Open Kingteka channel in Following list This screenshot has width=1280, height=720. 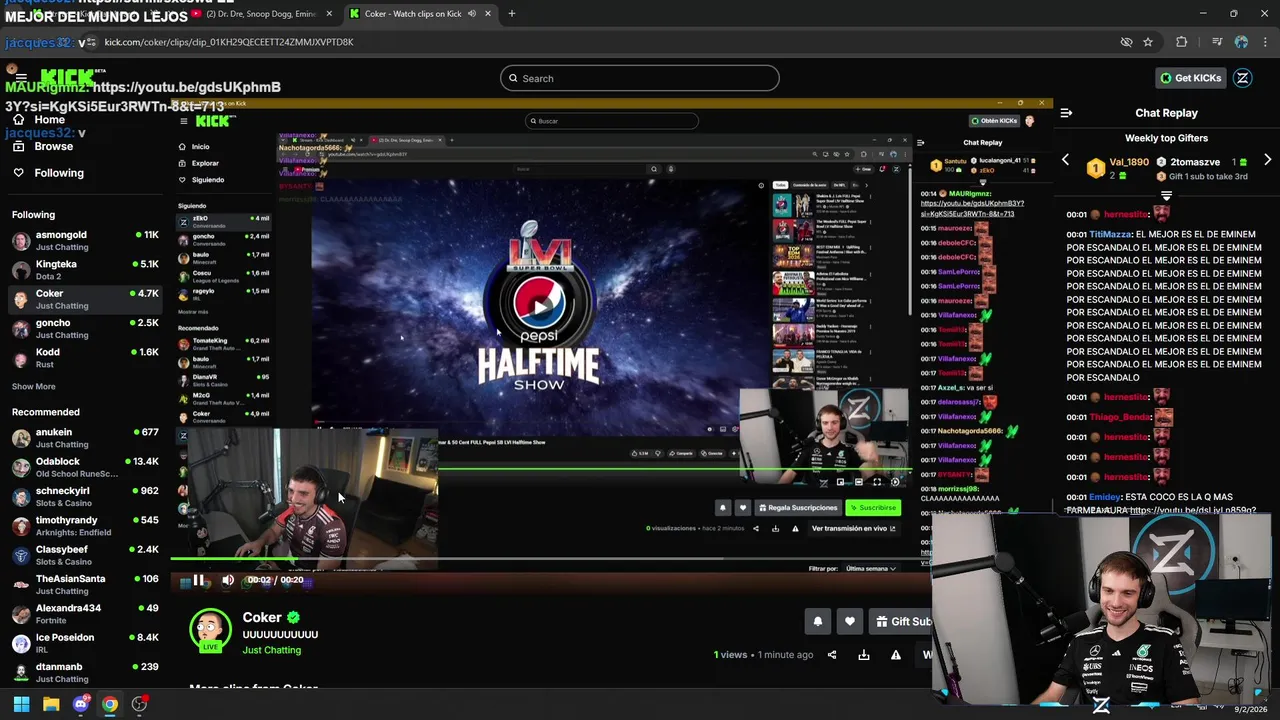(85, 270)
